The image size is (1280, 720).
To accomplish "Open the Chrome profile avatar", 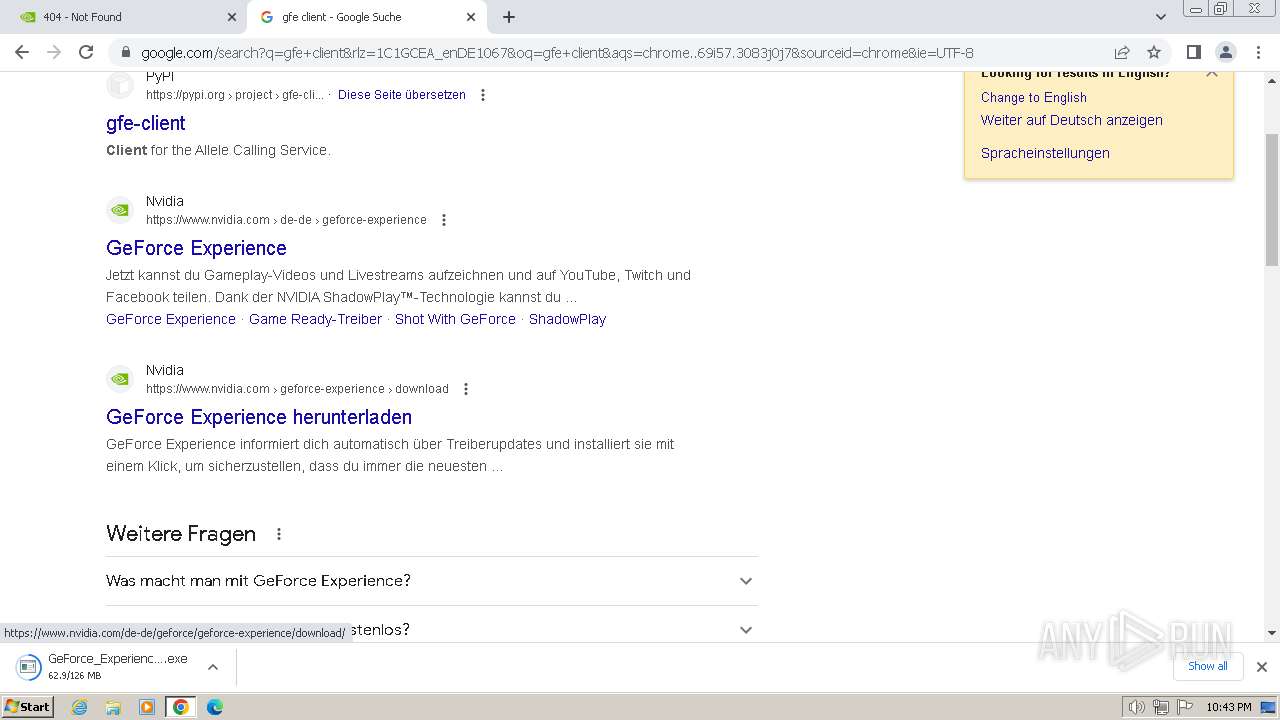I will [1226, 52].
